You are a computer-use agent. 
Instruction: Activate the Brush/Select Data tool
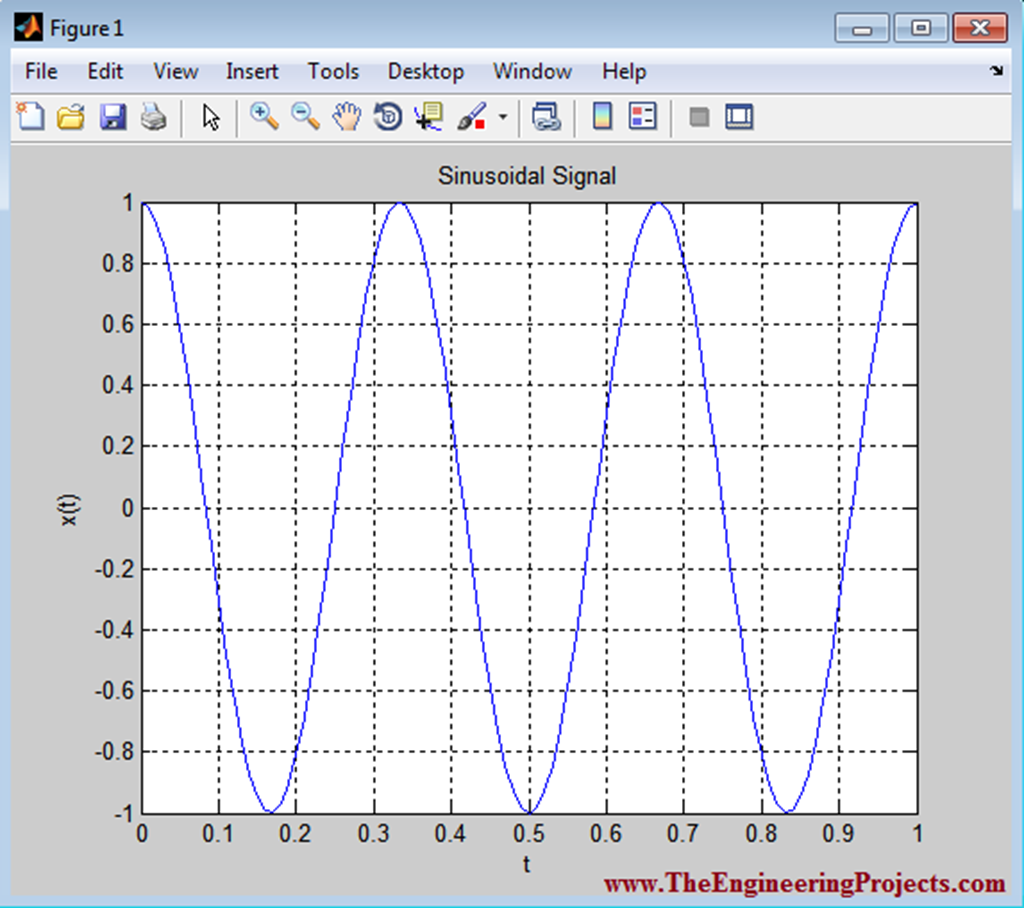[x=472, y=116]
